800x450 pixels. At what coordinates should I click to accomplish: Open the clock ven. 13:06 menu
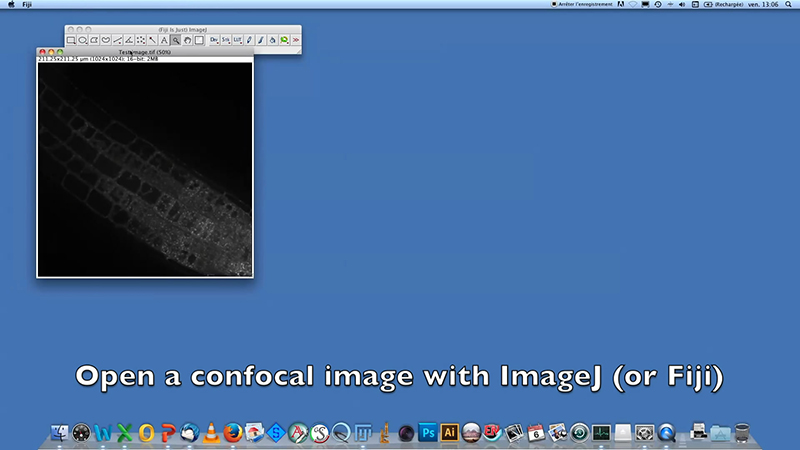point(763,5)
